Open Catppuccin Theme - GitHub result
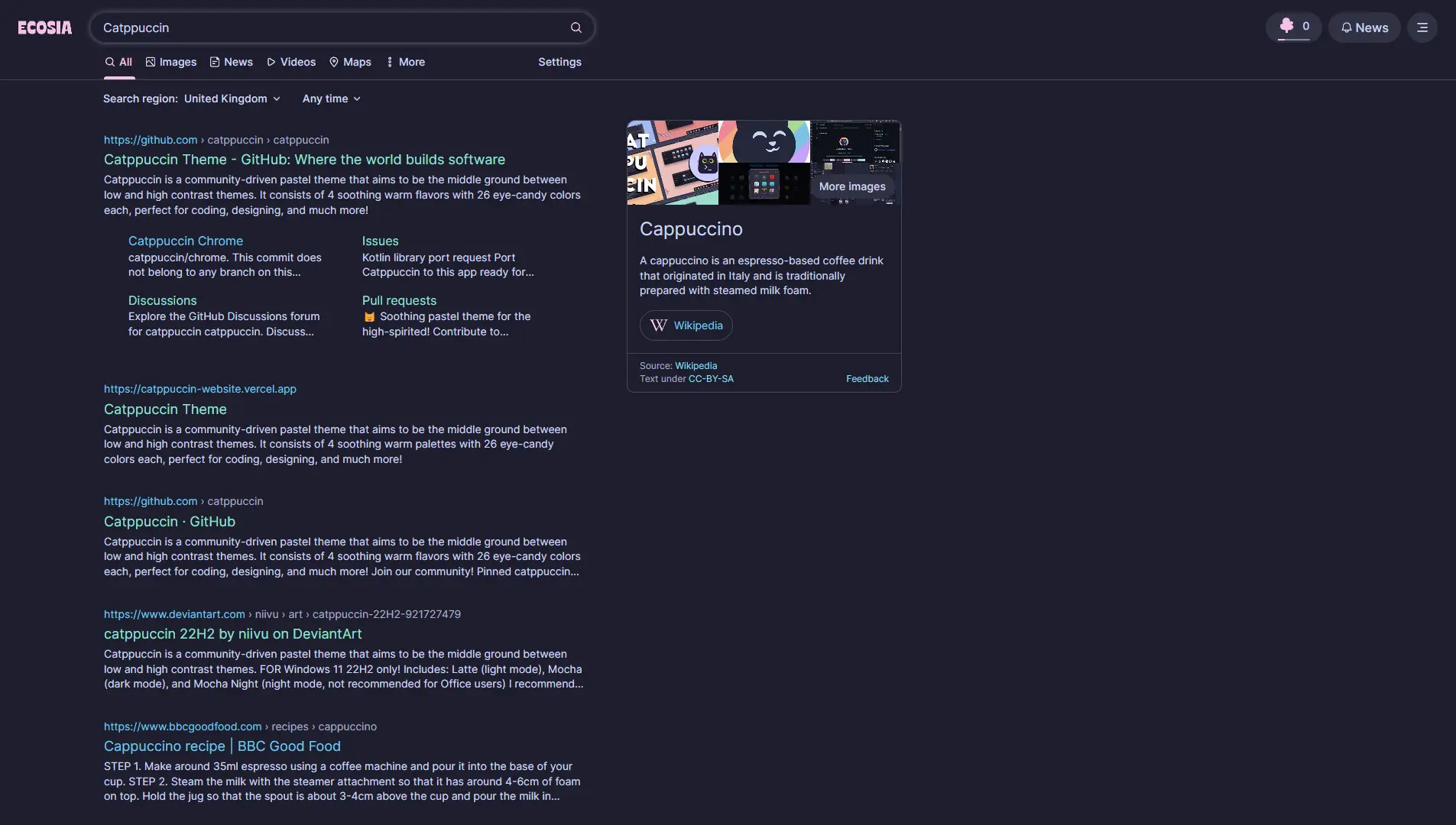 tap(304, 160)
